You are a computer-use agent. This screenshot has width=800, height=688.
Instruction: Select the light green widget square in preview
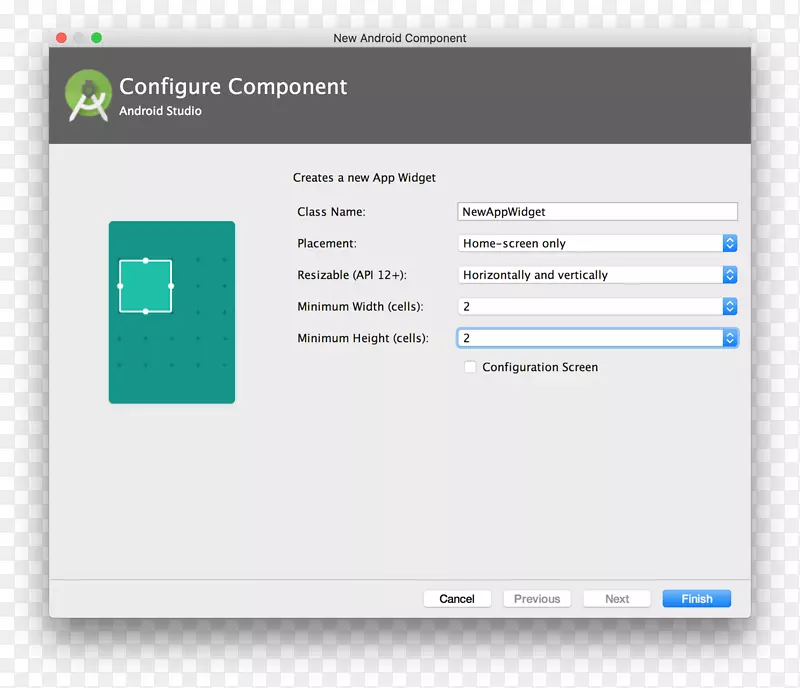tap(146, 286)
